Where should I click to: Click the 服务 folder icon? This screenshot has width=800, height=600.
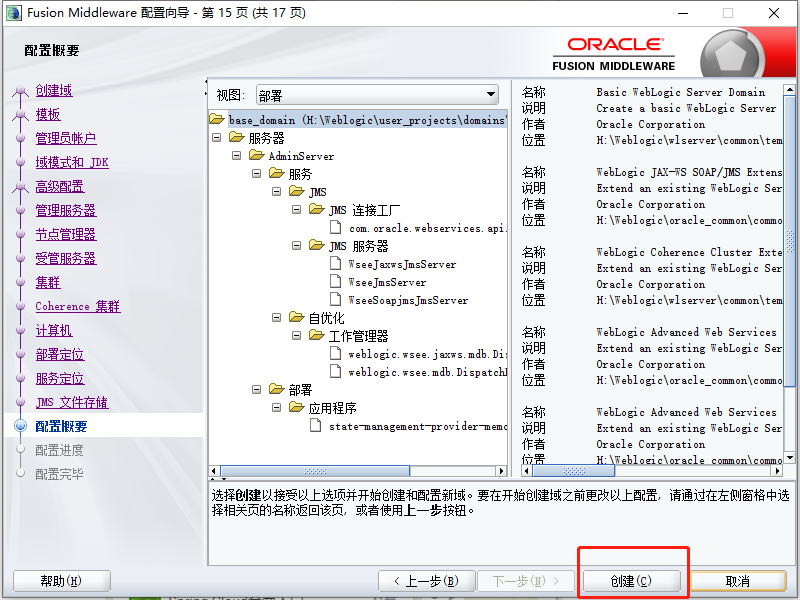pyautogui.click(x=277, y=173)
